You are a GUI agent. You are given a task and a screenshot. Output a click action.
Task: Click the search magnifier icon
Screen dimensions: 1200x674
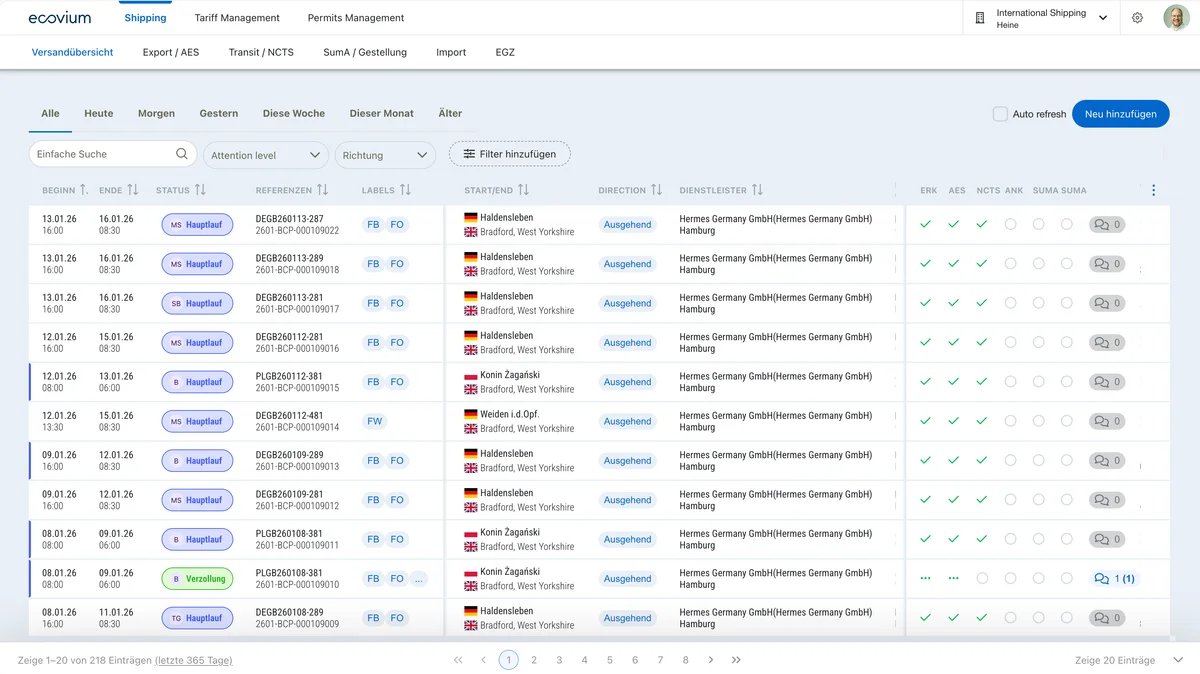coord(182,155)
